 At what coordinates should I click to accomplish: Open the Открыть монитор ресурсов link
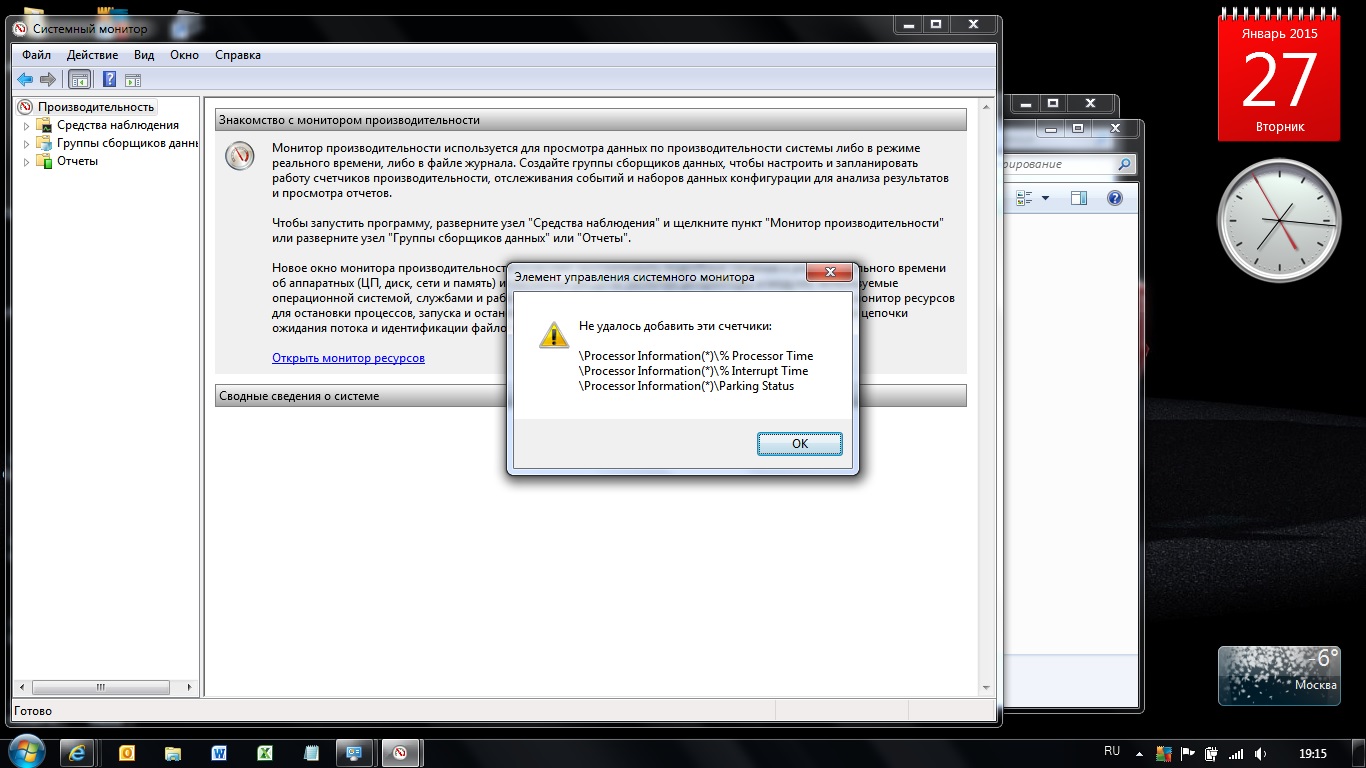pos(348,358)
